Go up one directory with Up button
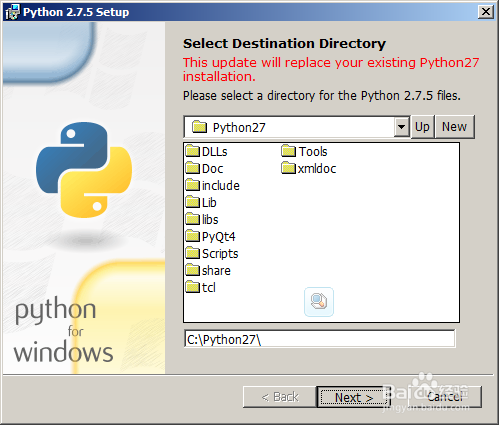The image size is (499, 425). tap(422, 127)
